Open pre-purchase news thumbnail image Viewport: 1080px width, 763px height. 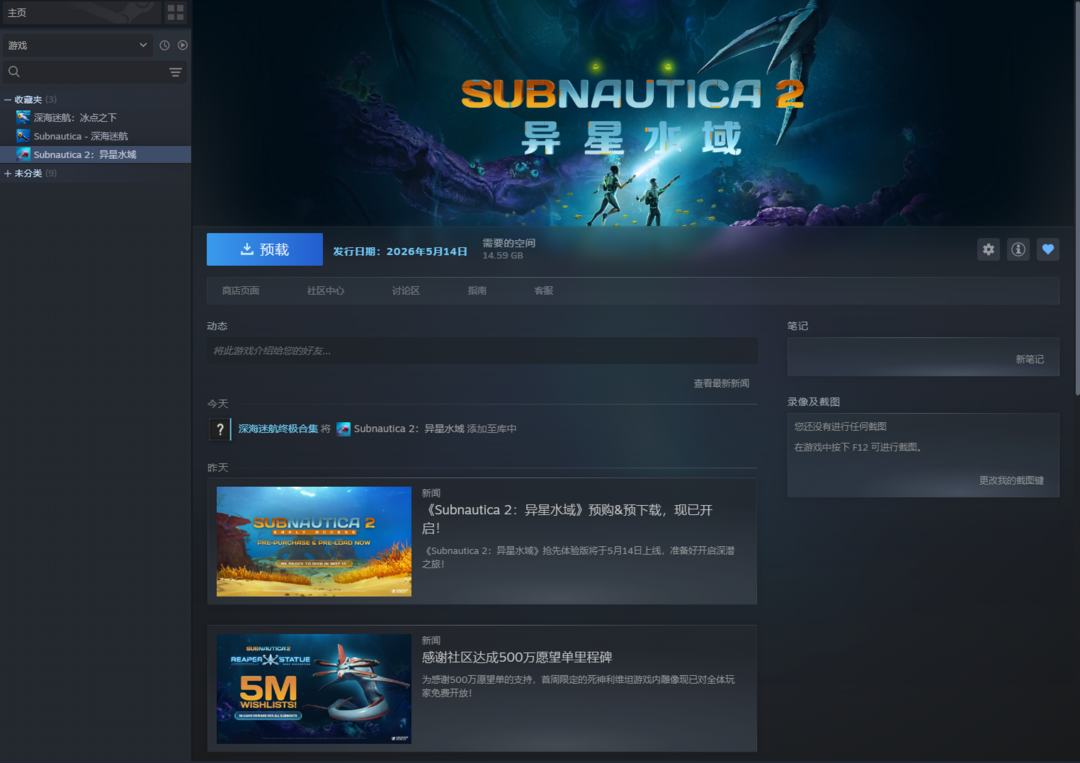(x=314, y=542)
